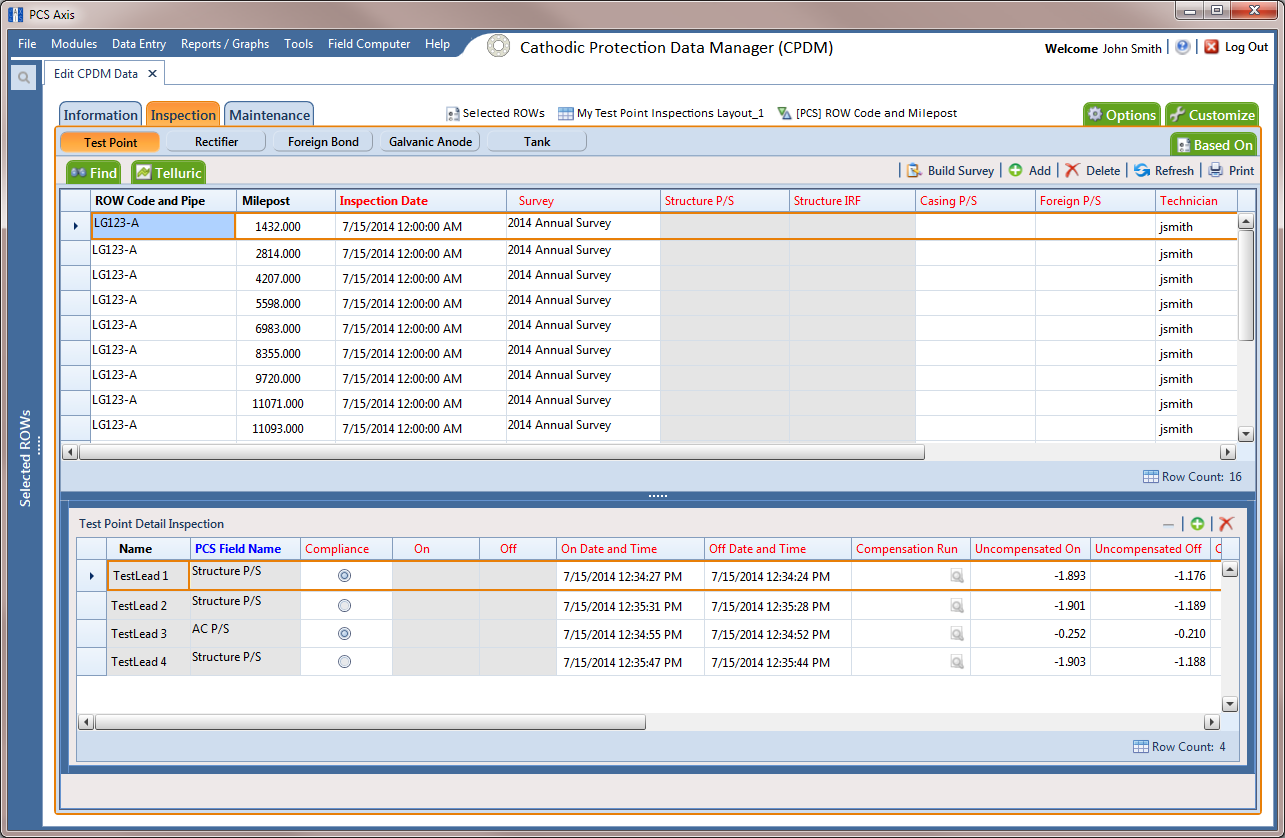Screen dimensions: 1285x838
Task: Open Compensation Run lookup for TestLead 2
Action: pos(957,606)
